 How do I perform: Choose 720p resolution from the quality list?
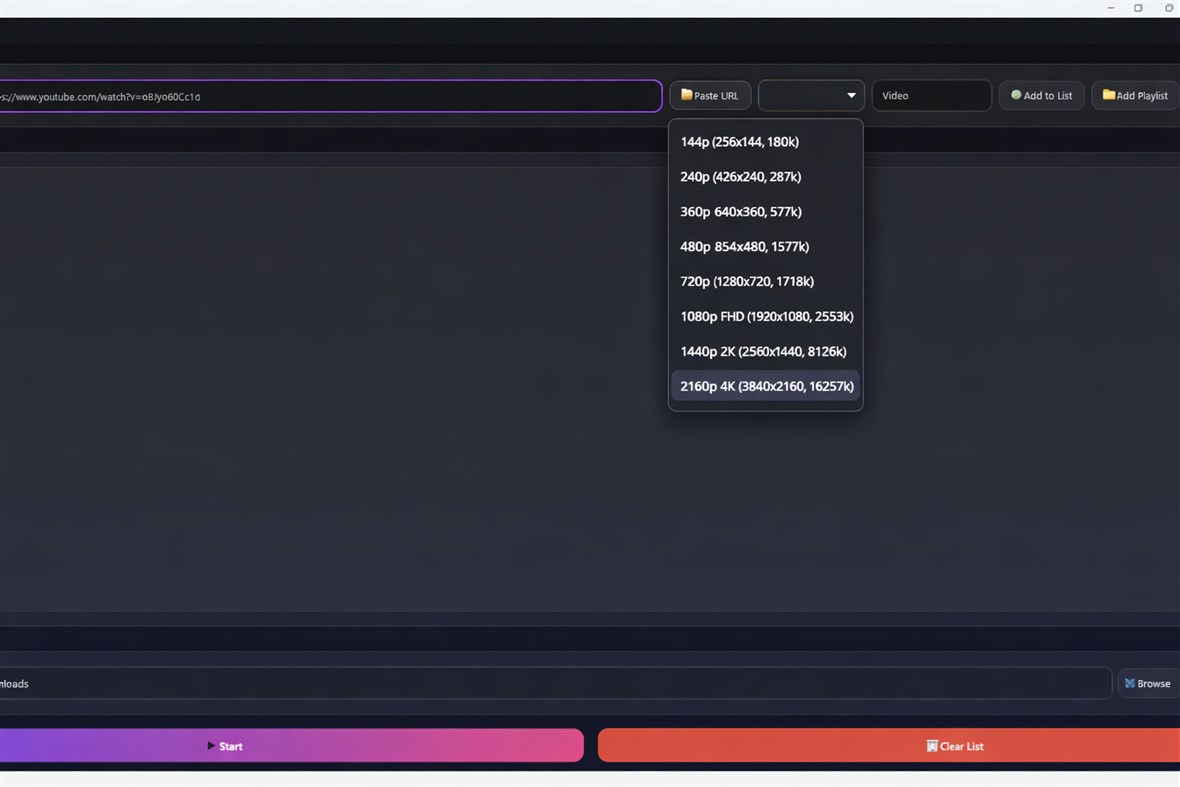(746, 281)
